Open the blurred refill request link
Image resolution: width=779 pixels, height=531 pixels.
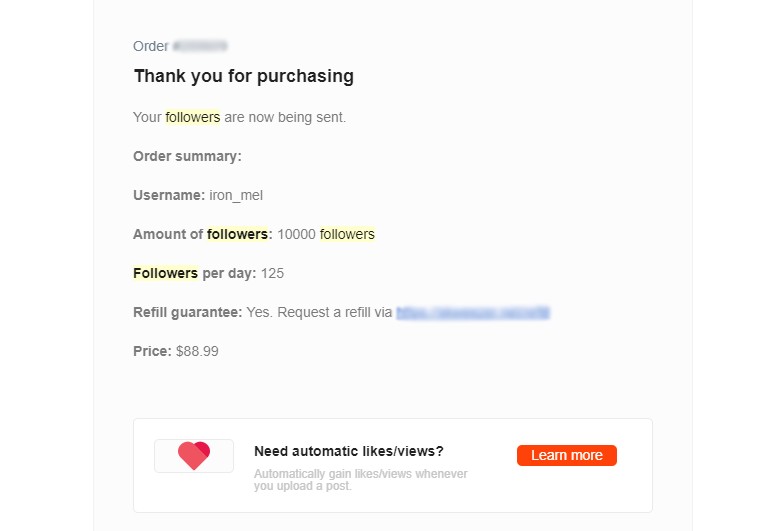click(x=473, y=313)
